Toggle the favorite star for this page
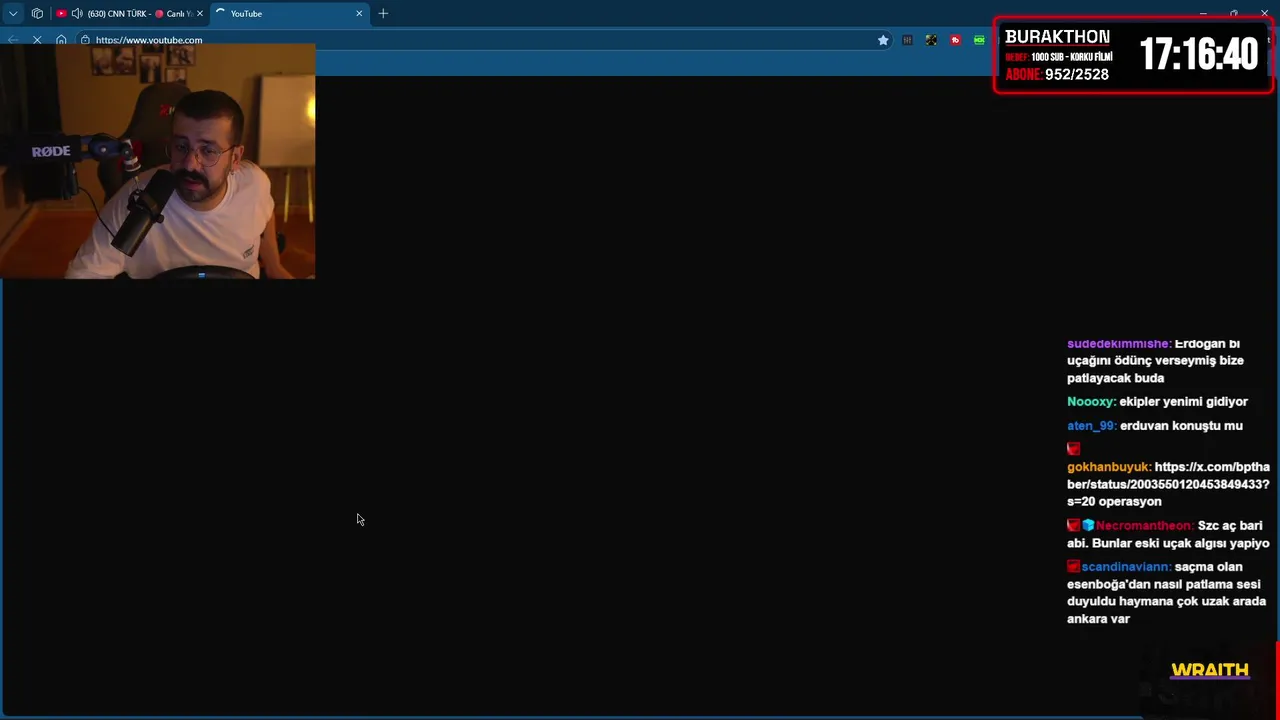This screenshot has width=1280, height=720. pyautogui.click(x=883, y=40)
